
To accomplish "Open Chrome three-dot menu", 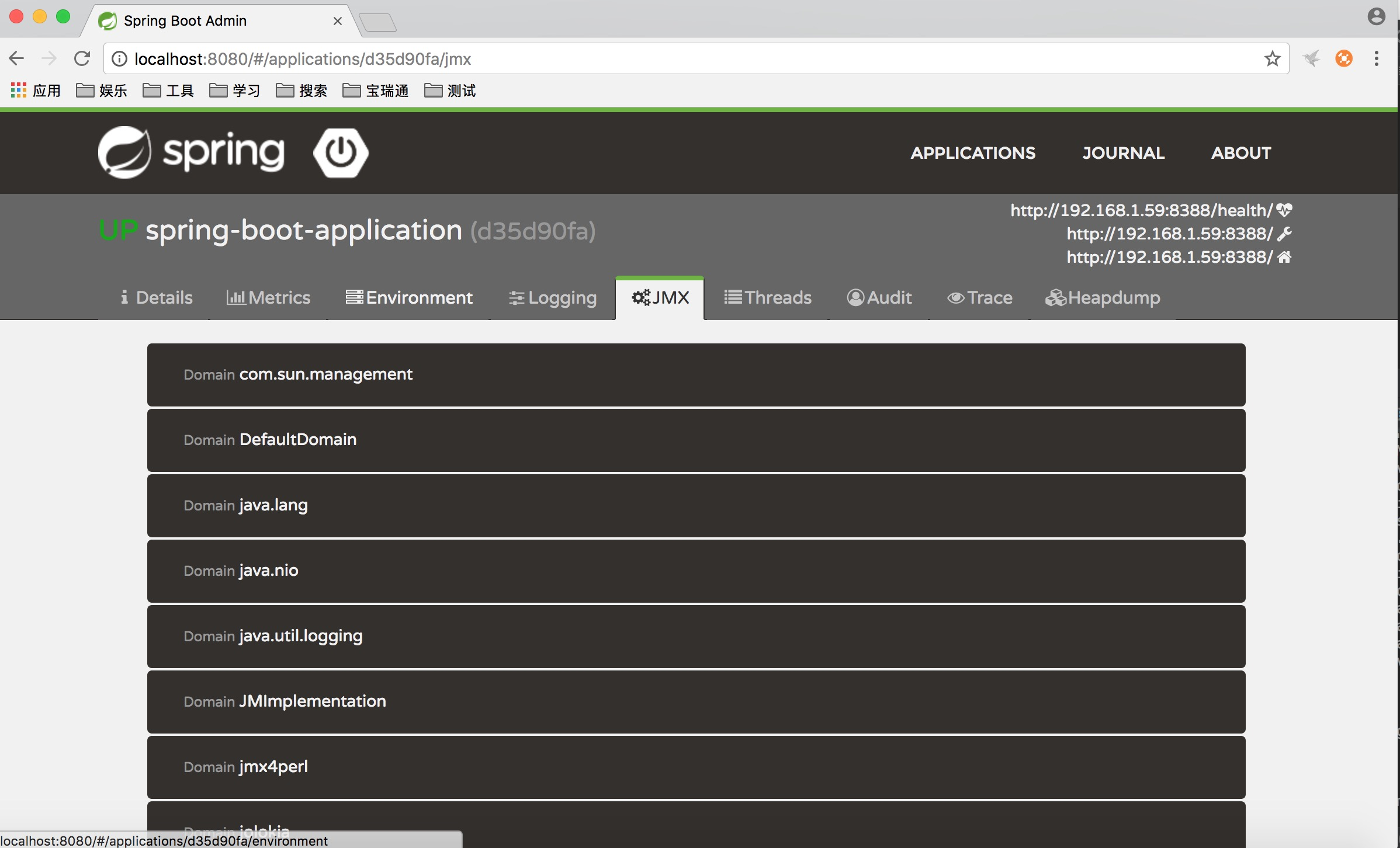I will pyautogui.click(x=1376, y=58).
